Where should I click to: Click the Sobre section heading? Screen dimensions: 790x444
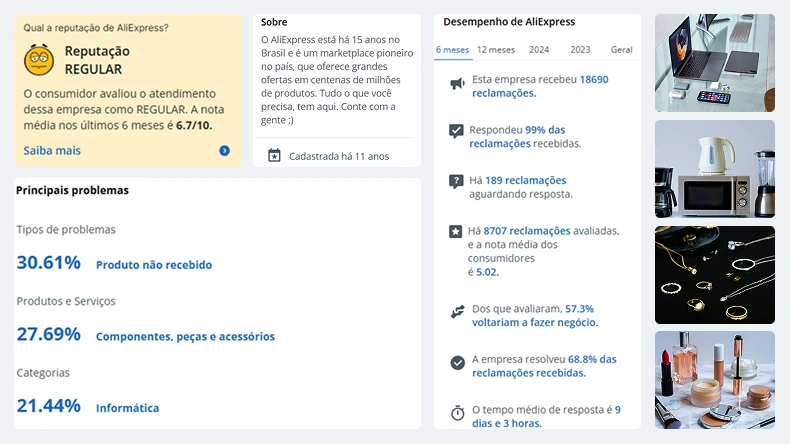pyautogui.click(x=274, y=22)
